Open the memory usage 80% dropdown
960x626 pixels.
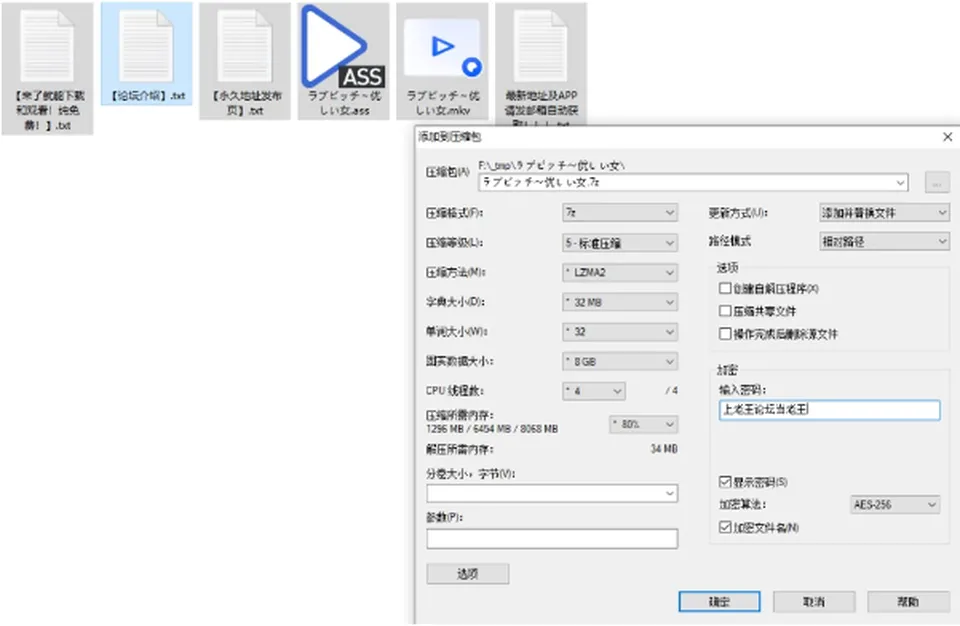(x=643, y=424)
